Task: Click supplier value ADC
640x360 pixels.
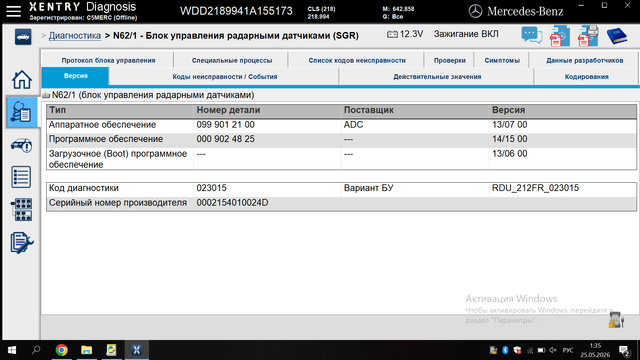Action: (353, 125)
